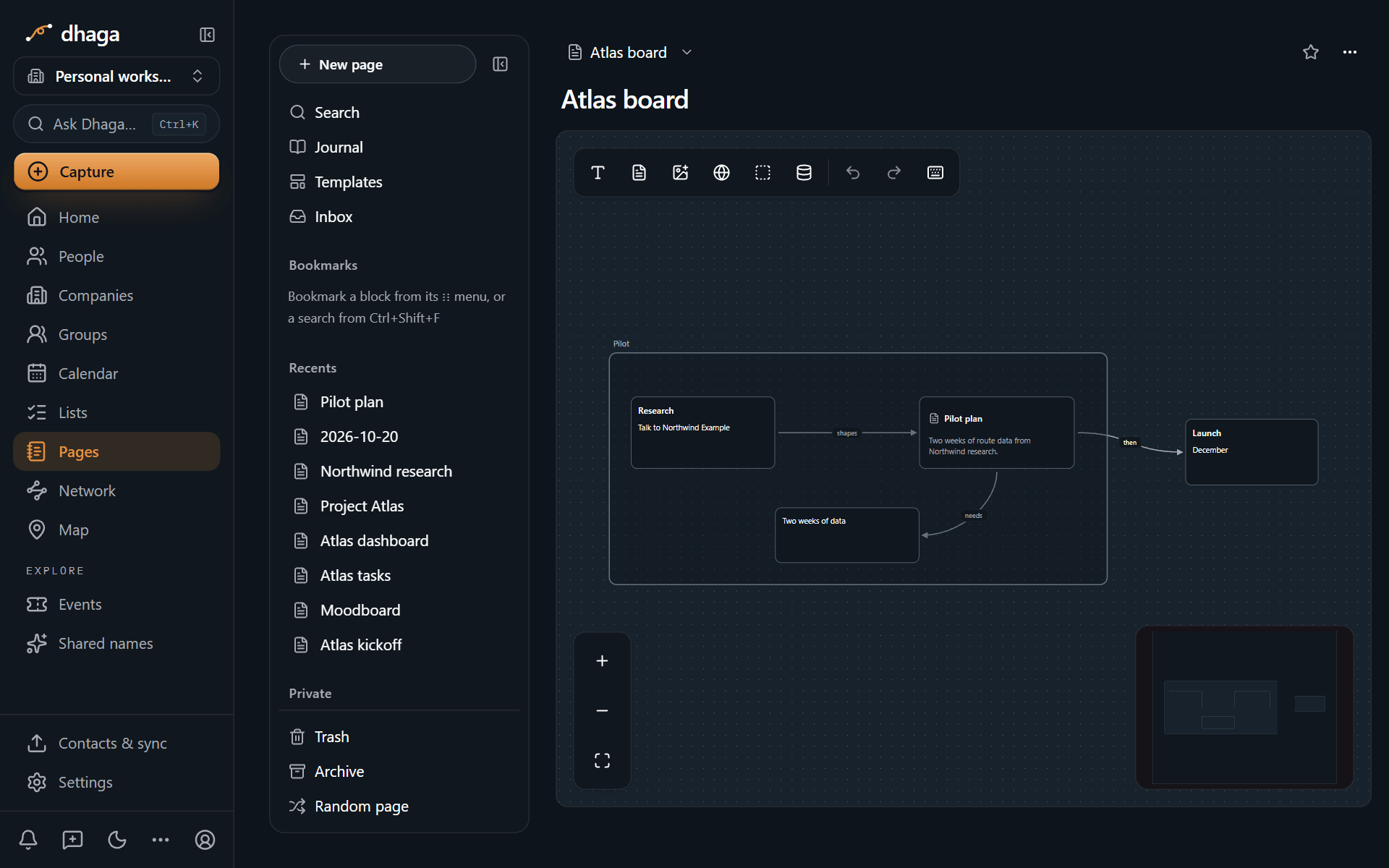
Task: Fit canvas to screen
Action: (x=602, y=760)
